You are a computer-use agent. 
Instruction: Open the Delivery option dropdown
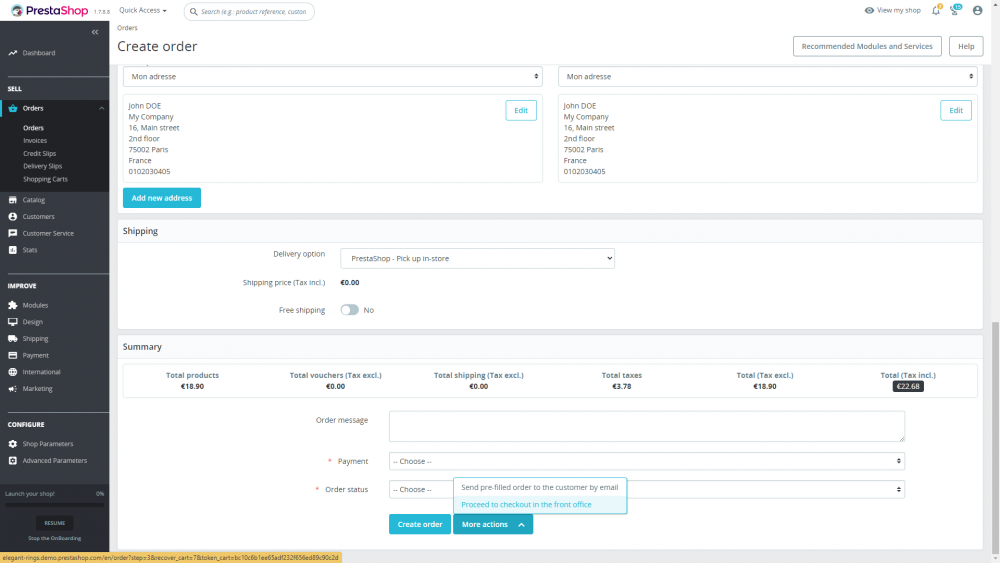(x=477, y=258)
